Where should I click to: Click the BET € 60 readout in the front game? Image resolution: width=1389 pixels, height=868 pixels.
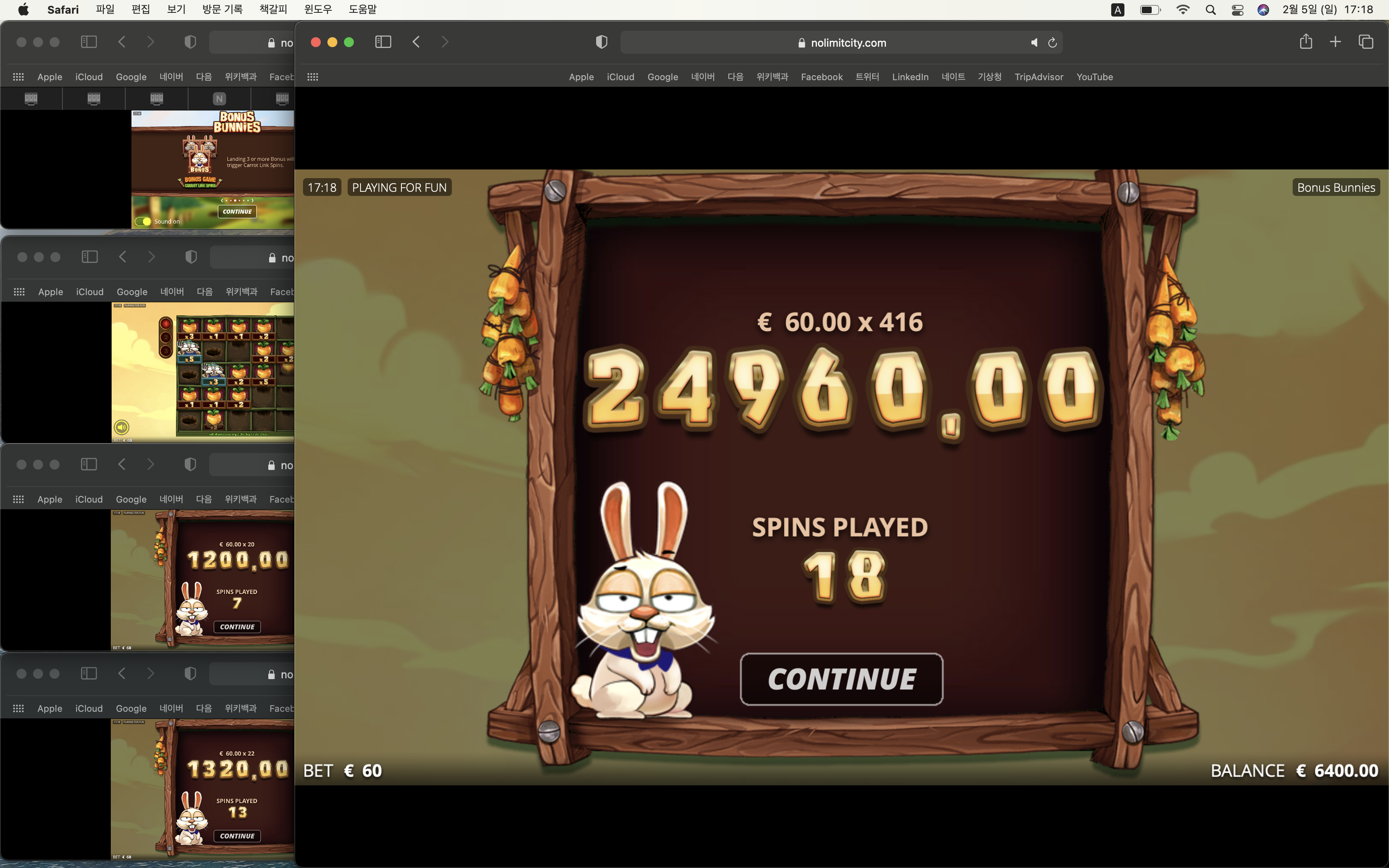(x=343, y=770)
